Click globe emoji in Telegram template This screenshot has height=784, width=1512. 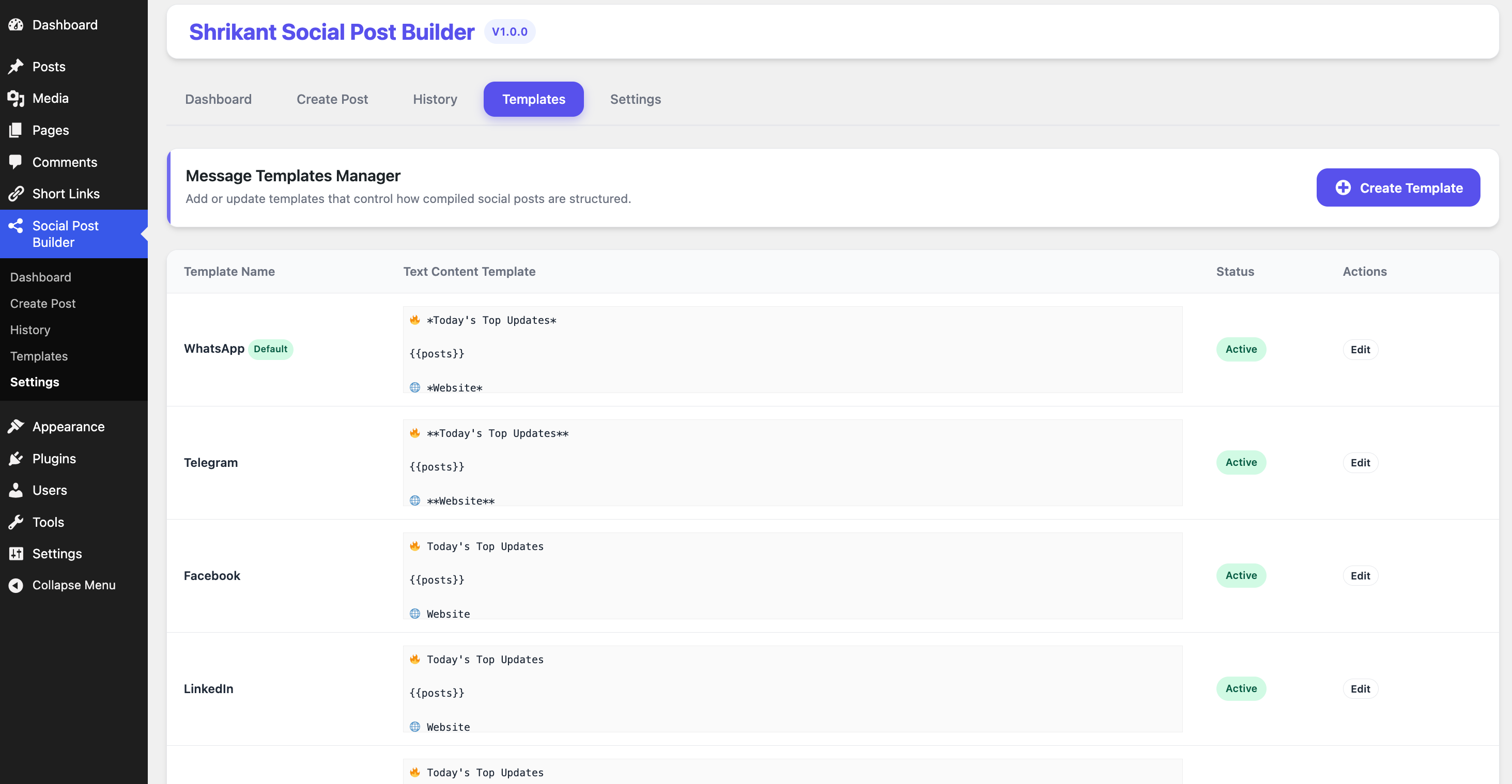pyautogui.click(x=415, y=500)
